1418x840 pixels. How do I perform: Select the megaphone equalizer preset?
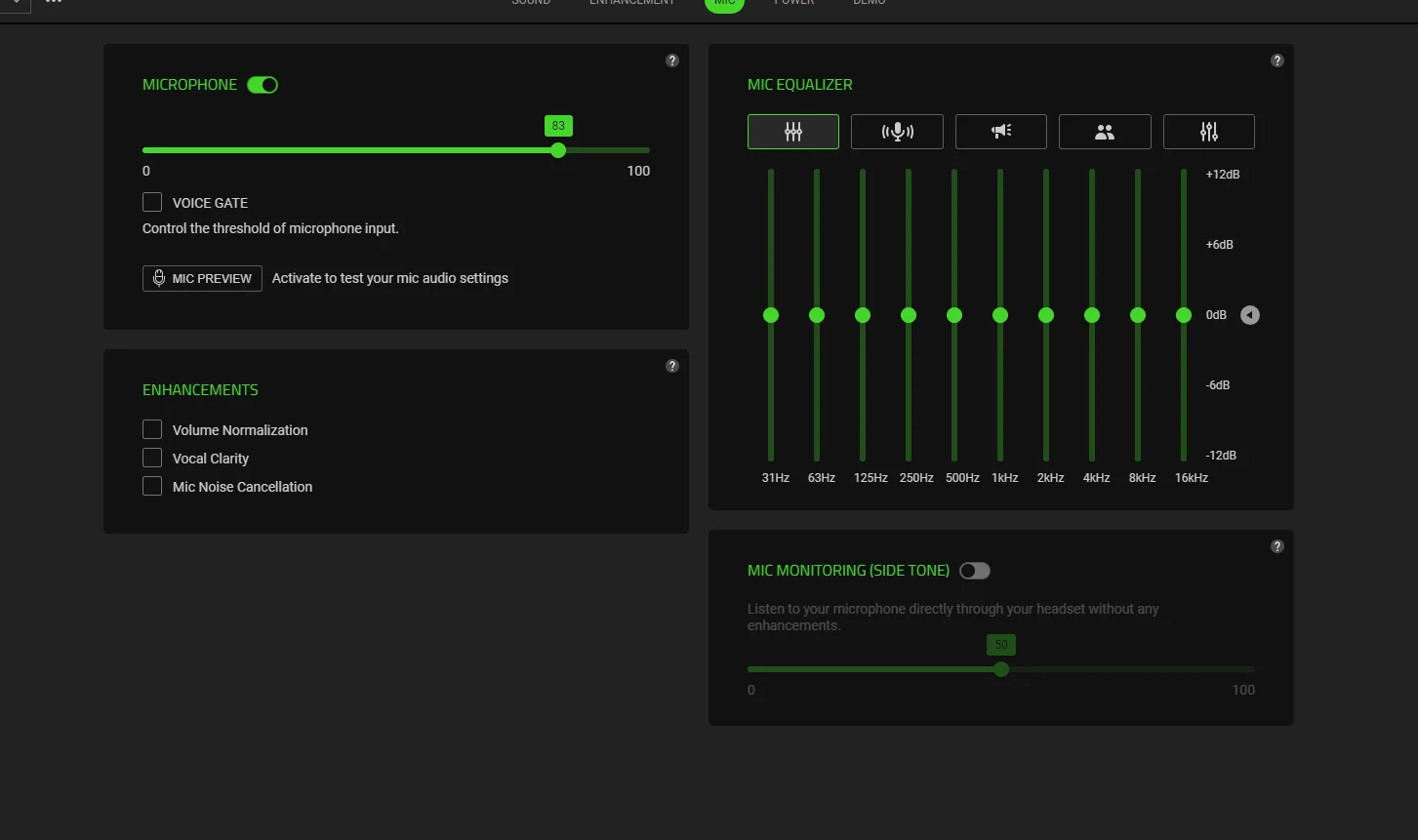[x=1000, y=132]
